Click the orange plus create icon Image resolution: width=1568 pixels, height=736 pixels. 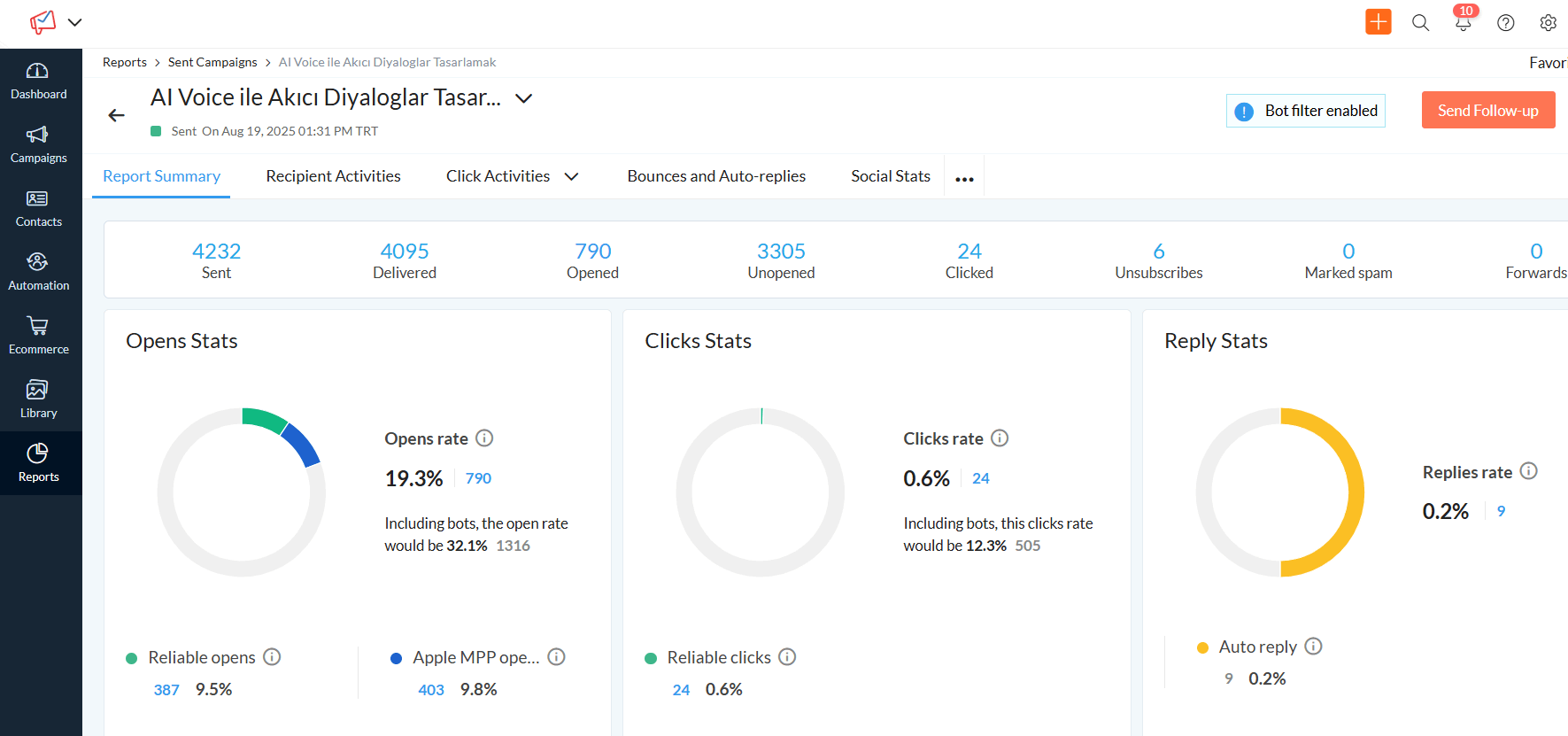(1379, 22)
